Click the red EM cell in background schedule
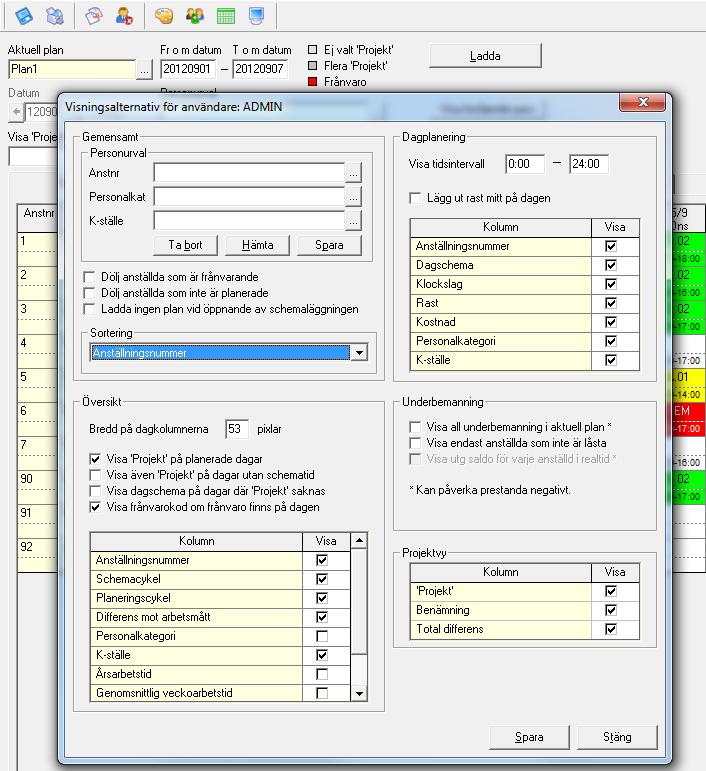The image size is (706, 771). [x=688, y=411]
